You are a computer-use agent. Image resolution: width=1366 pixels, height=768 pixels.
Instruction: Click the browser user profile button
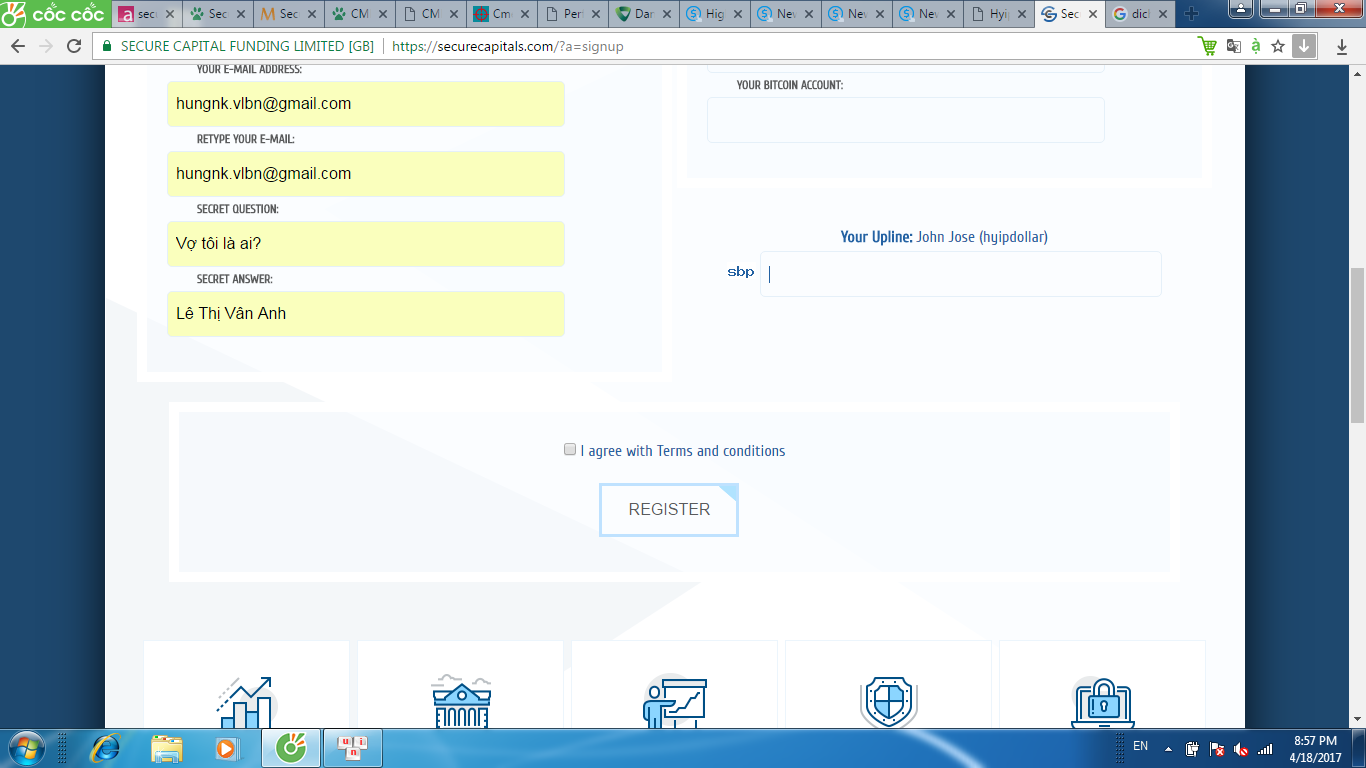coord(1241,8)
